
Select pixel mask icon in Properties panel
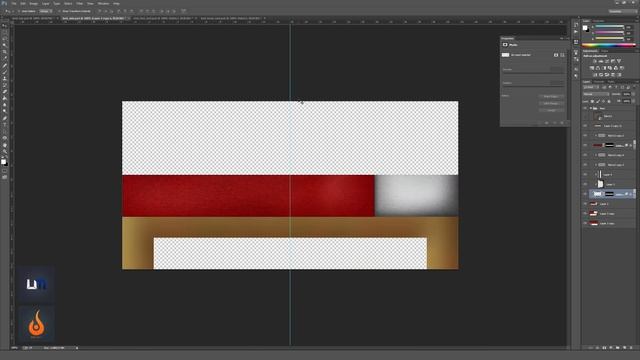coord(556,55)
